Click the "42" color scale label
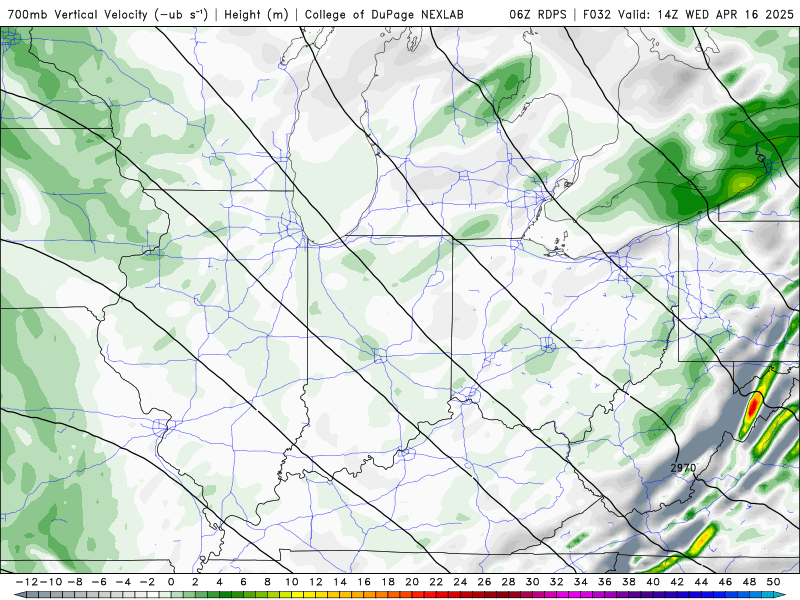The height and width of the screenshot is (600, 800). coord(677,582)
